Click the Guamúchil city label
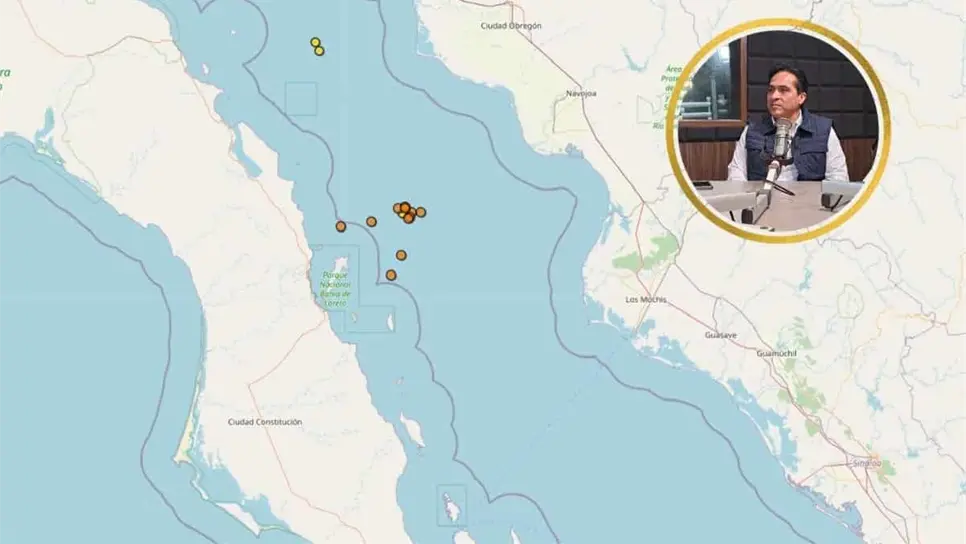The width and height of the screenshot is (966, 544). 776,354
